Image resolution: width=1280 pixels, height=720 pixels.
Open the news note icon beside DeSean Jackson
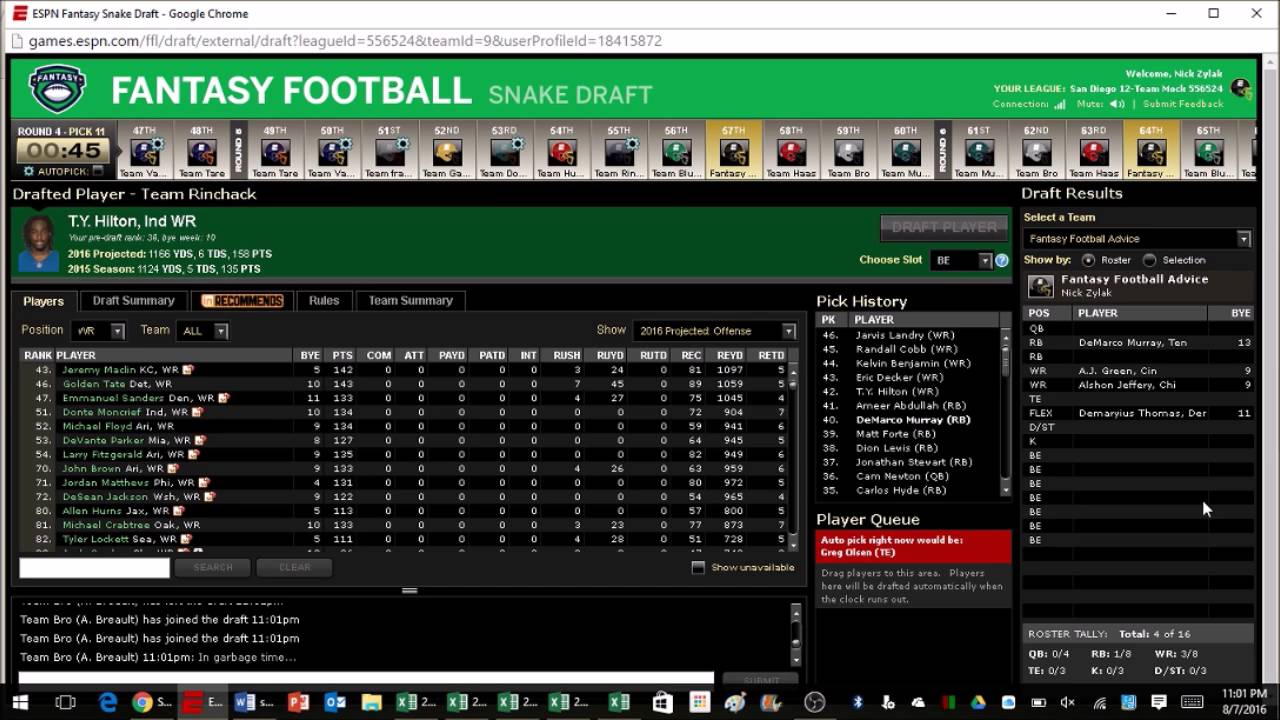[x=209, y=496]
